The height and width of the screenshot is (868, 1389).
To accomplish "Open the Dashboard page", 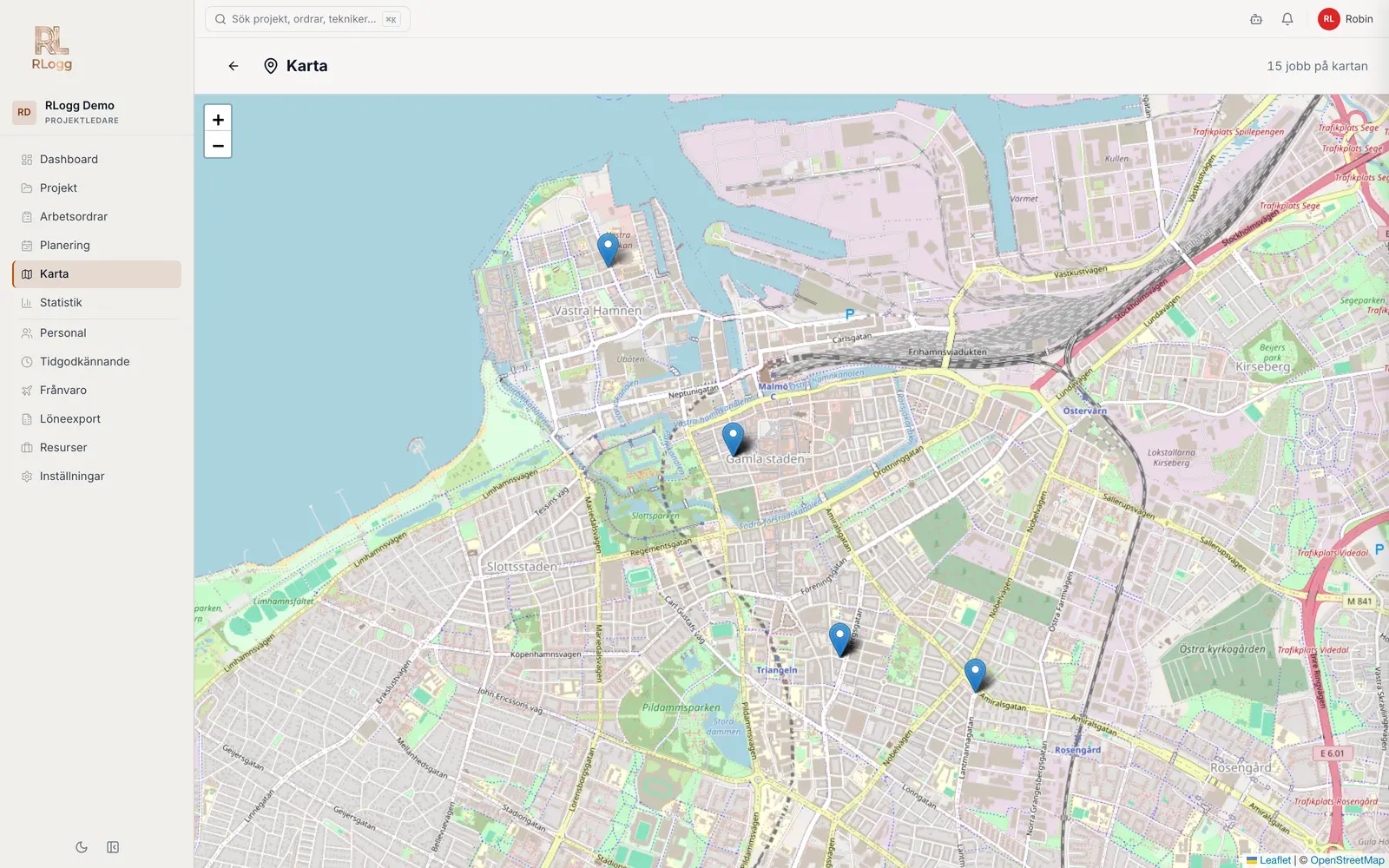I will (96, 160).
